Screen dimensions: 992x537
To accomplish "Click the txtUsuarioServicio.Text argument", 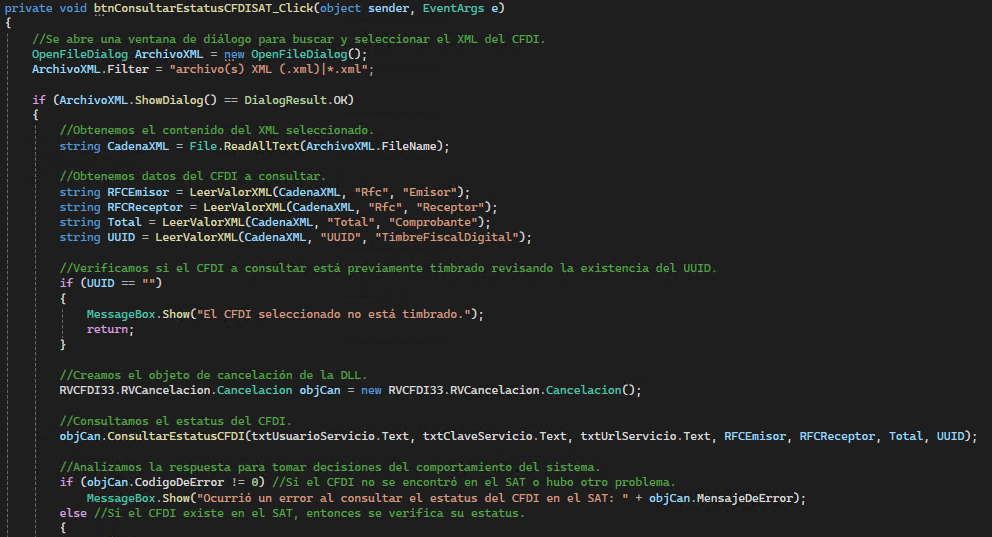I will pos(330,436).
